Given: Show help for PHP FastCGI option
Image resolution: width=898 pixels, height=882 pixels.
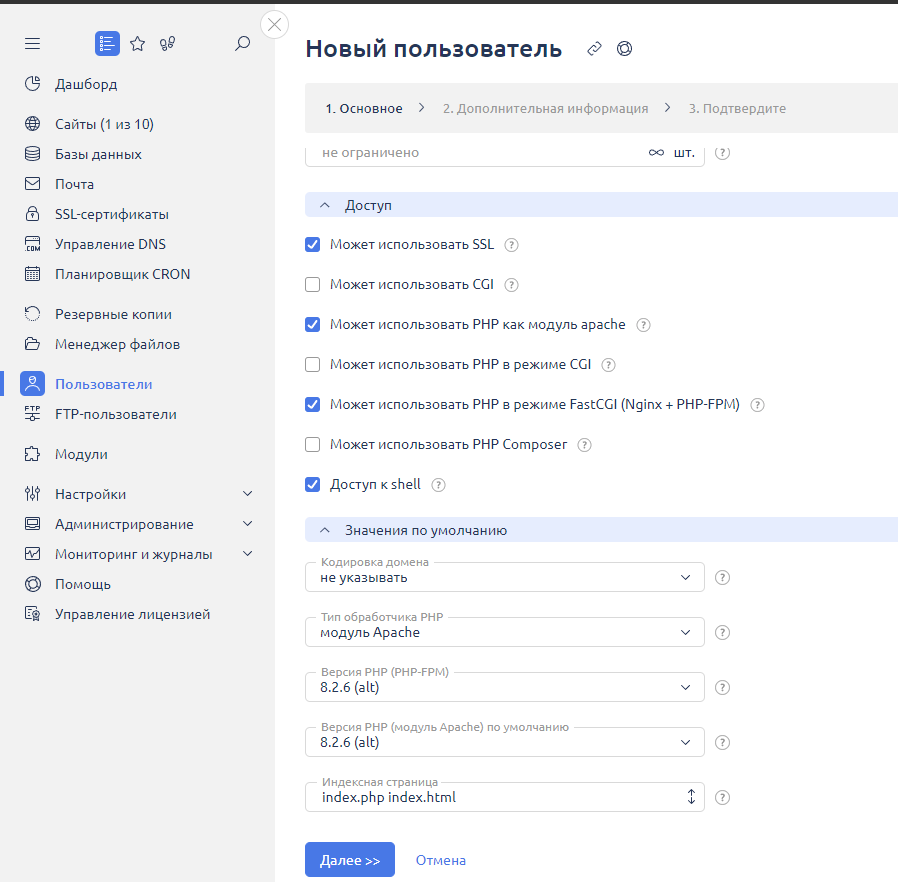Looking at the screenshot, I should (758, 405).
